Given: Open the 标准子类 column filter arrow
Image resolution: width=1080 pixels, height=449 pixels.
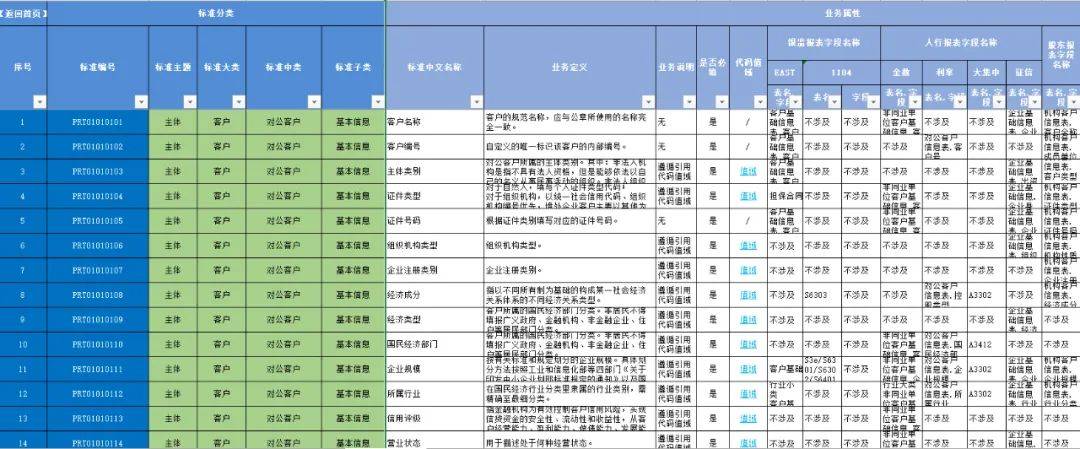Looking at the screenshot, I should tap(377, 102).
